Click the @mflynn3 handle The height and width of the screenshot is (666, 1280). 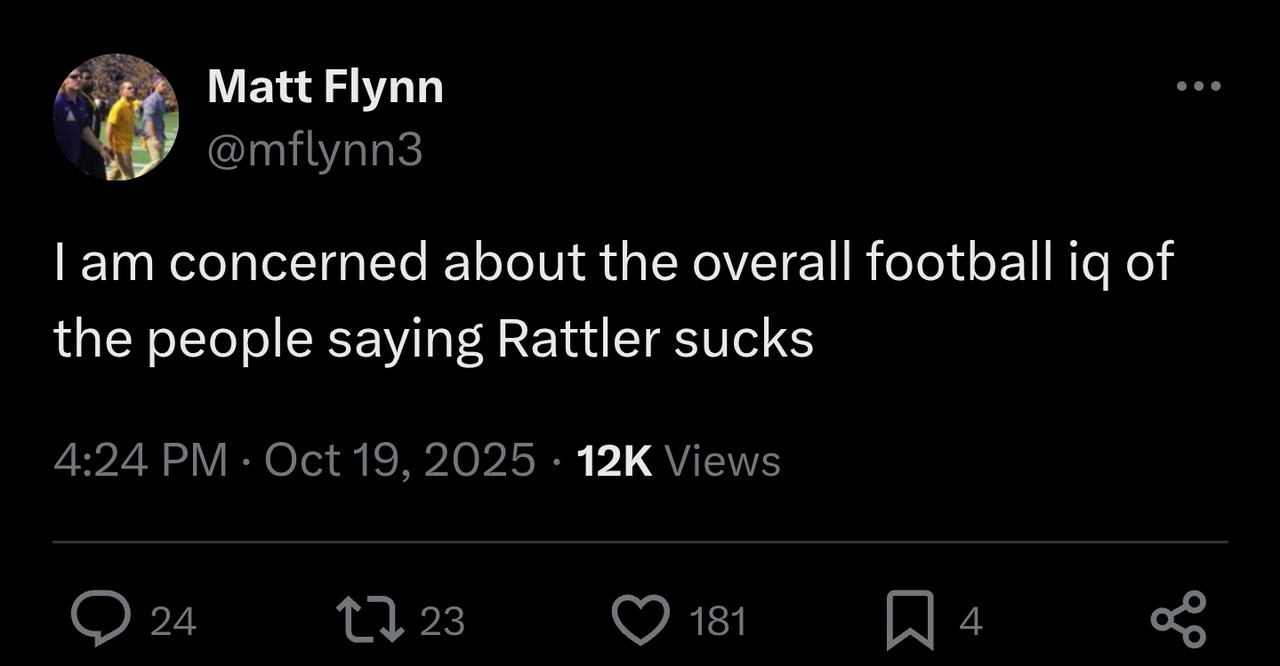(315, 151)
